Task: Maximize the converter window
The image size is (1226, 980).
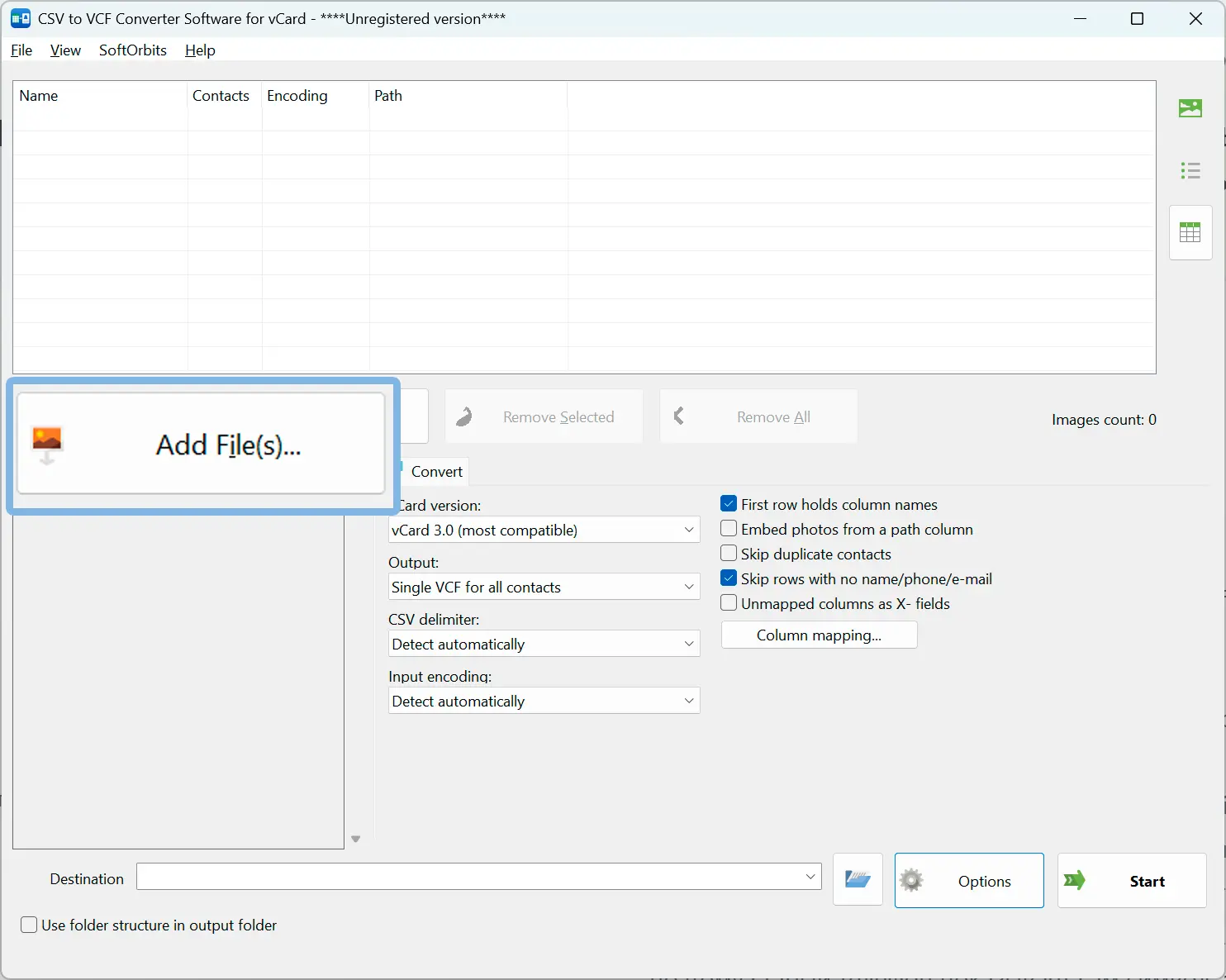Action: 1137,19
